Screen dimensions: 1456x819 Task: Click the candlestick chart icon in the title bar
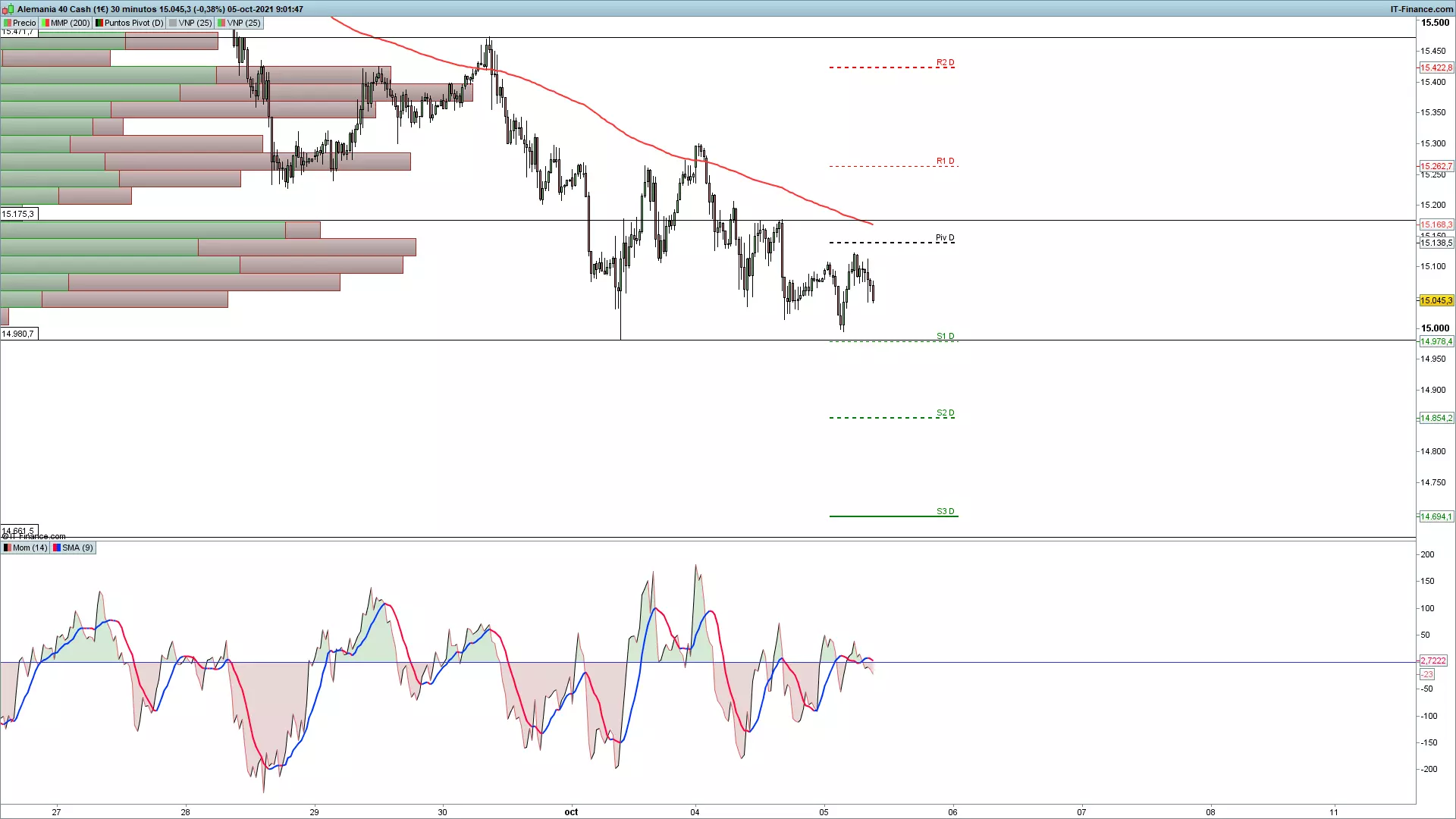click(8, 9)
